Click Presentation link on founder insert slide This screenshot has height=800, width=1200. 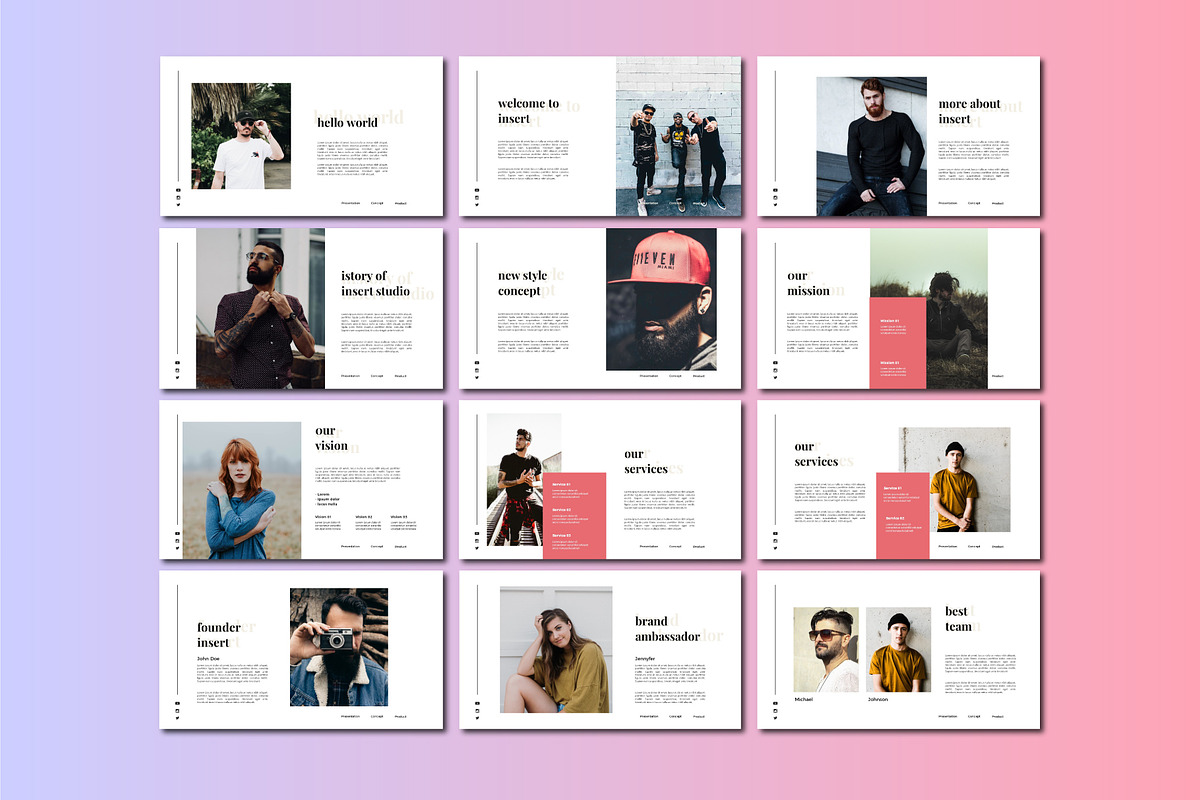(x=351, y=716)
